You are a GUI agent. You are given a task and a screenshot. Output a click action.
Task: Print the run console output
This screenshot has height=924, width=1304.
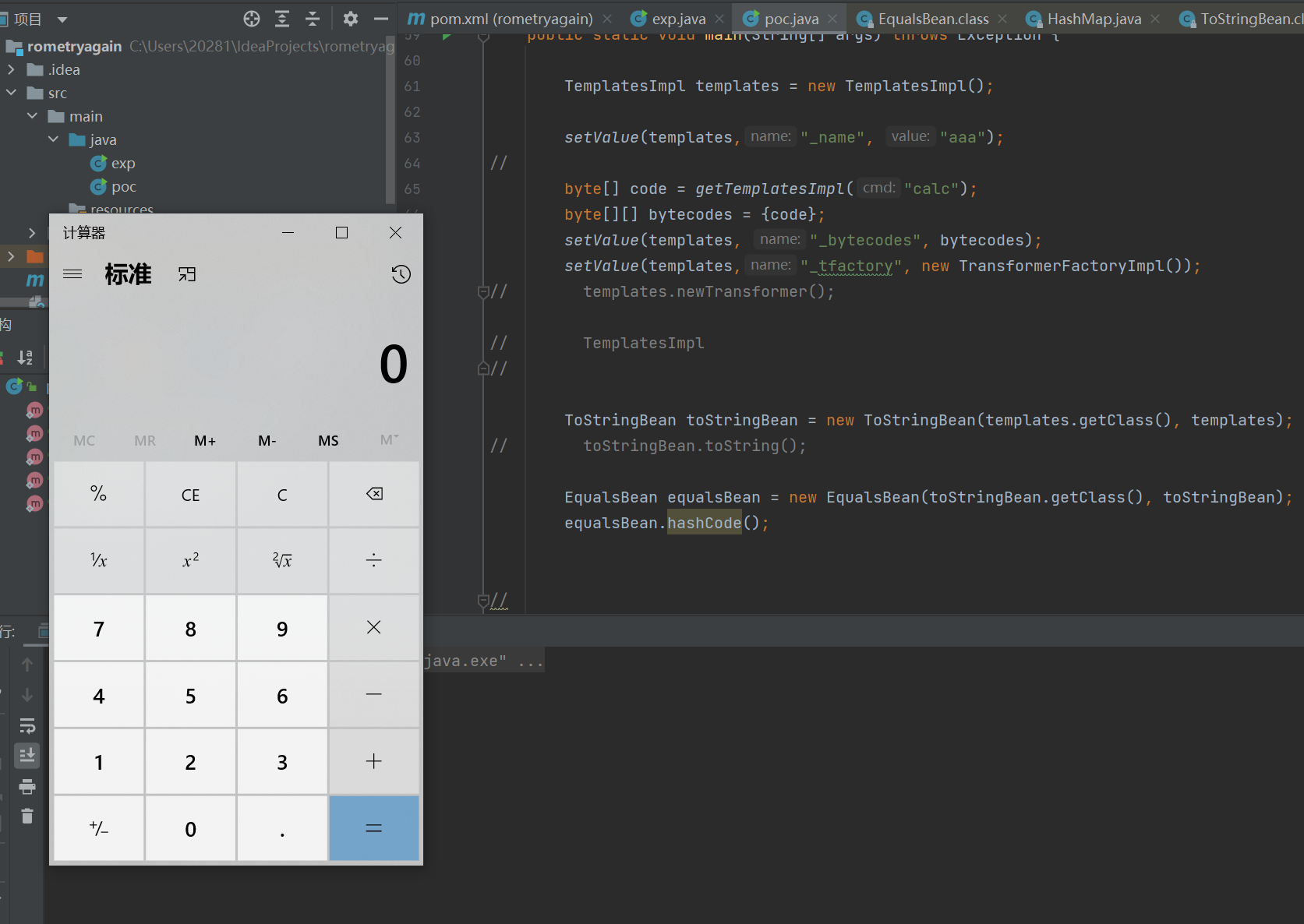(x=27, y=786)
